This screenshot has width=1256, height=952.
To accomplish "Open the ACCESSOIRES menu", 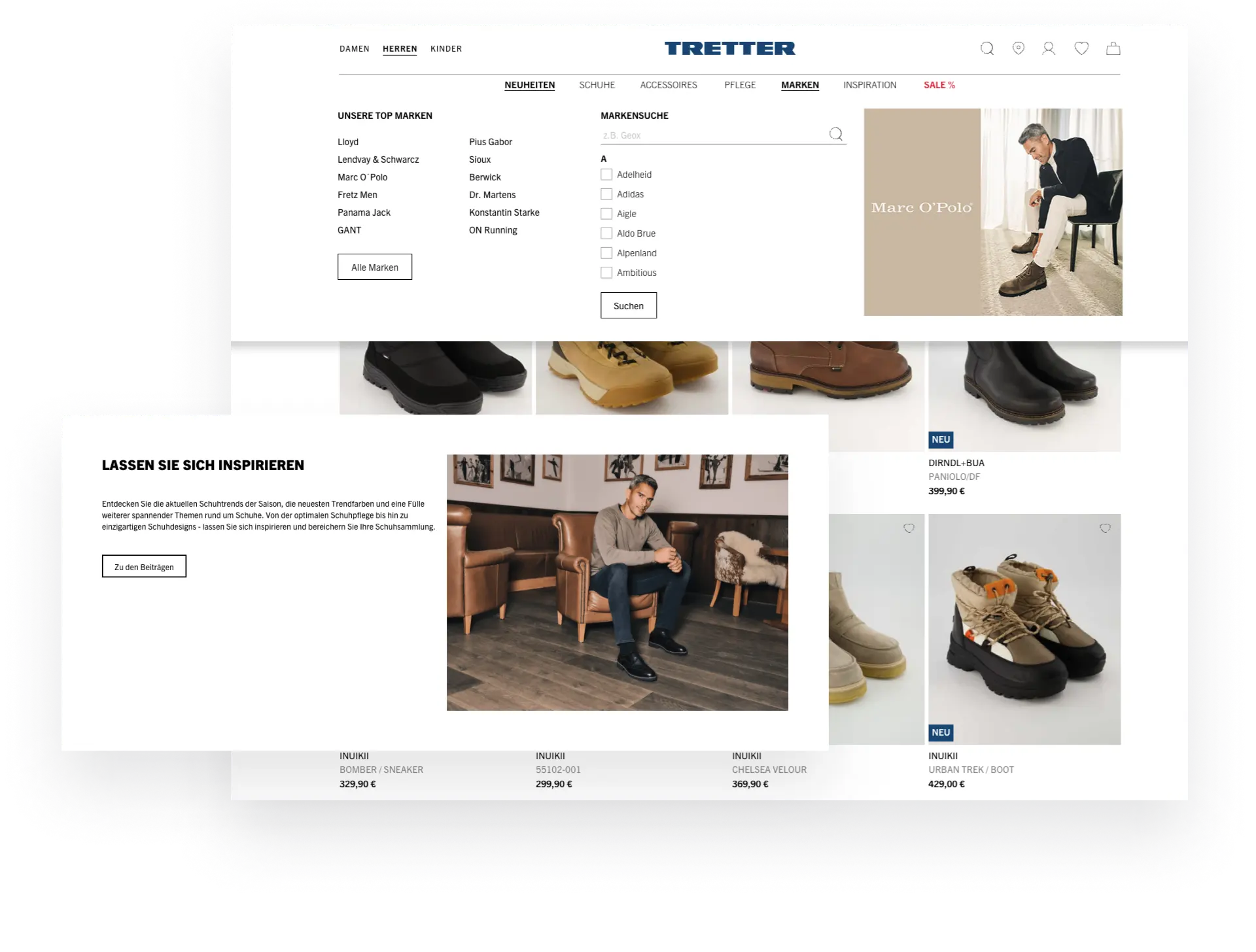I will point(669,85).
